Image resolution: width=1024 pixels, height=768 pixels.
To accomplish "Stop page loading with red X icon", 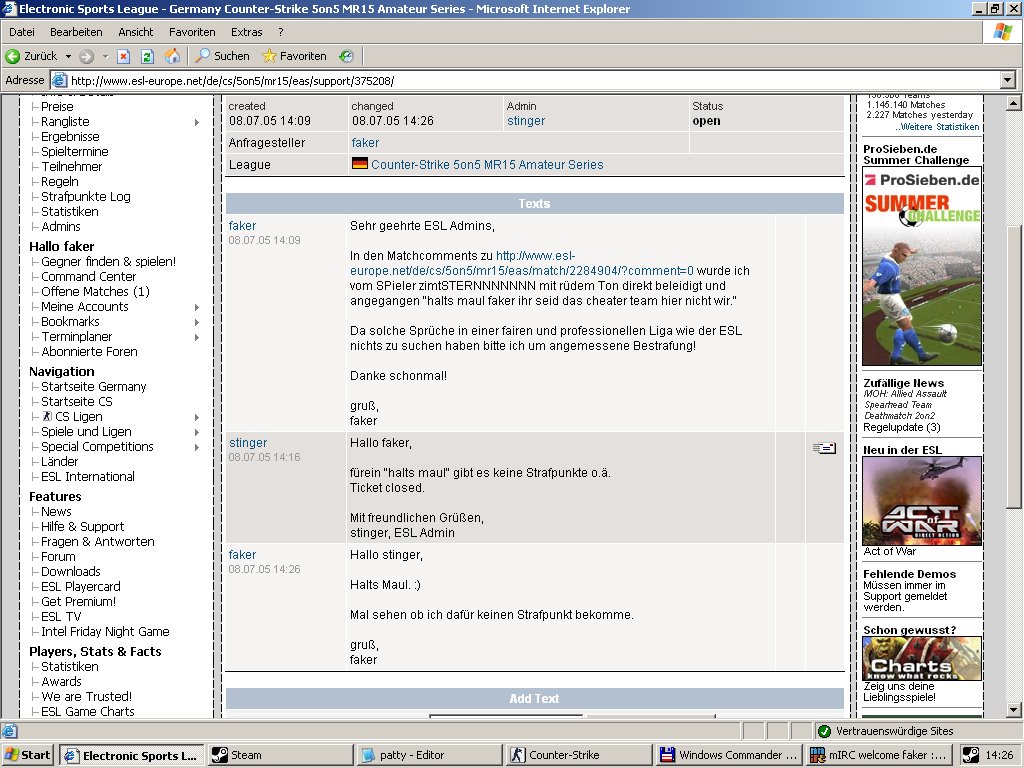I will (x=123, y=56).
